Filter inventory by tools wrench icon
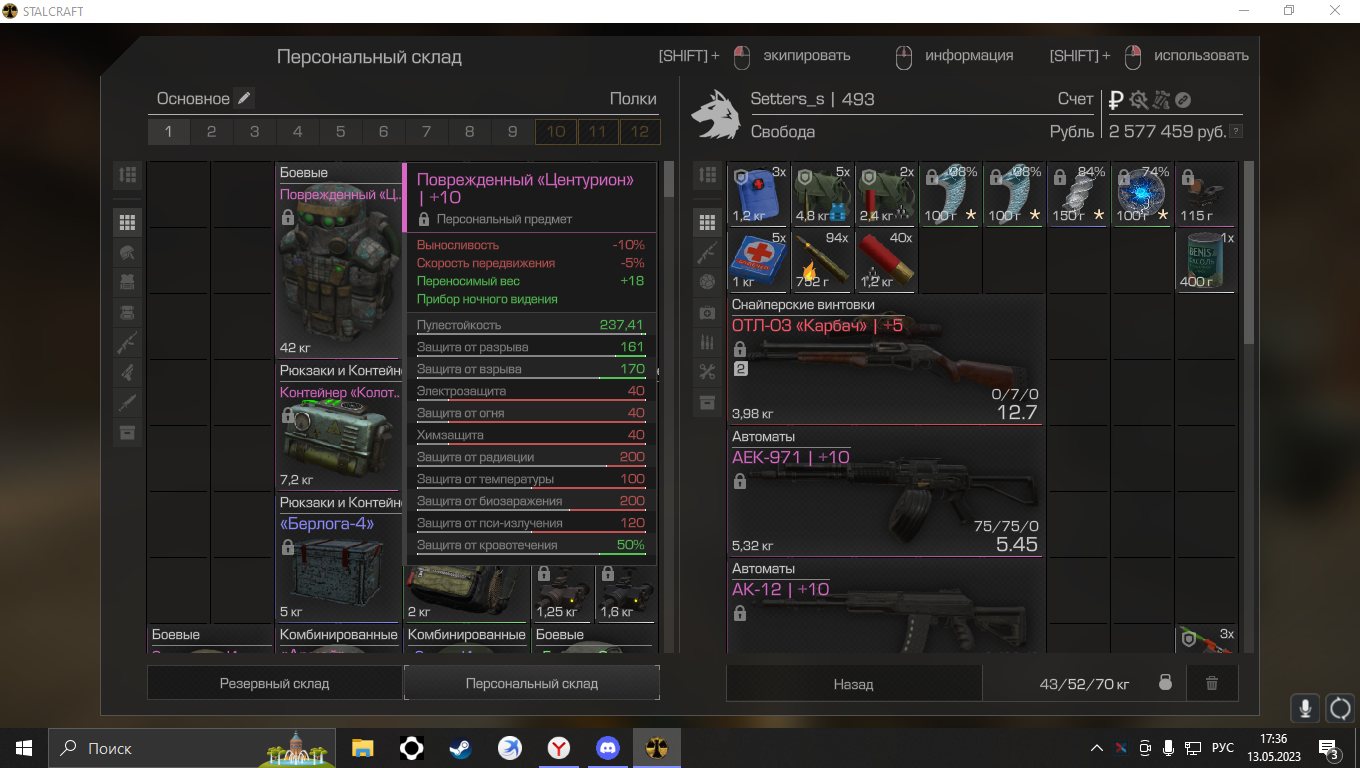The height and width of the screenshot is (768, 1360). [x=708, y=372]
